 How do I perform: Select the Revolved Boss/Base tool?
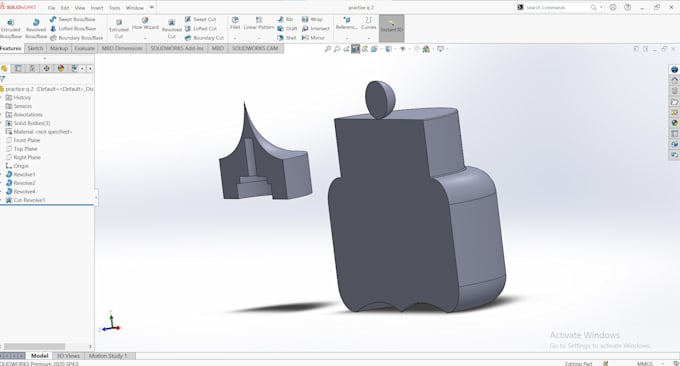click(36, 29)
